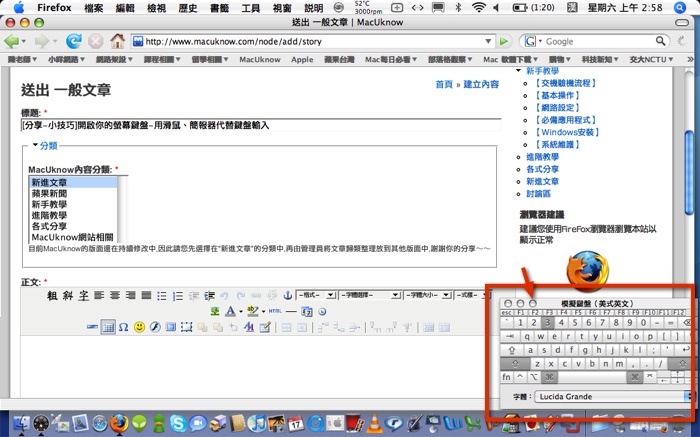Open the 書籤 menu

[x=219, y=8]
